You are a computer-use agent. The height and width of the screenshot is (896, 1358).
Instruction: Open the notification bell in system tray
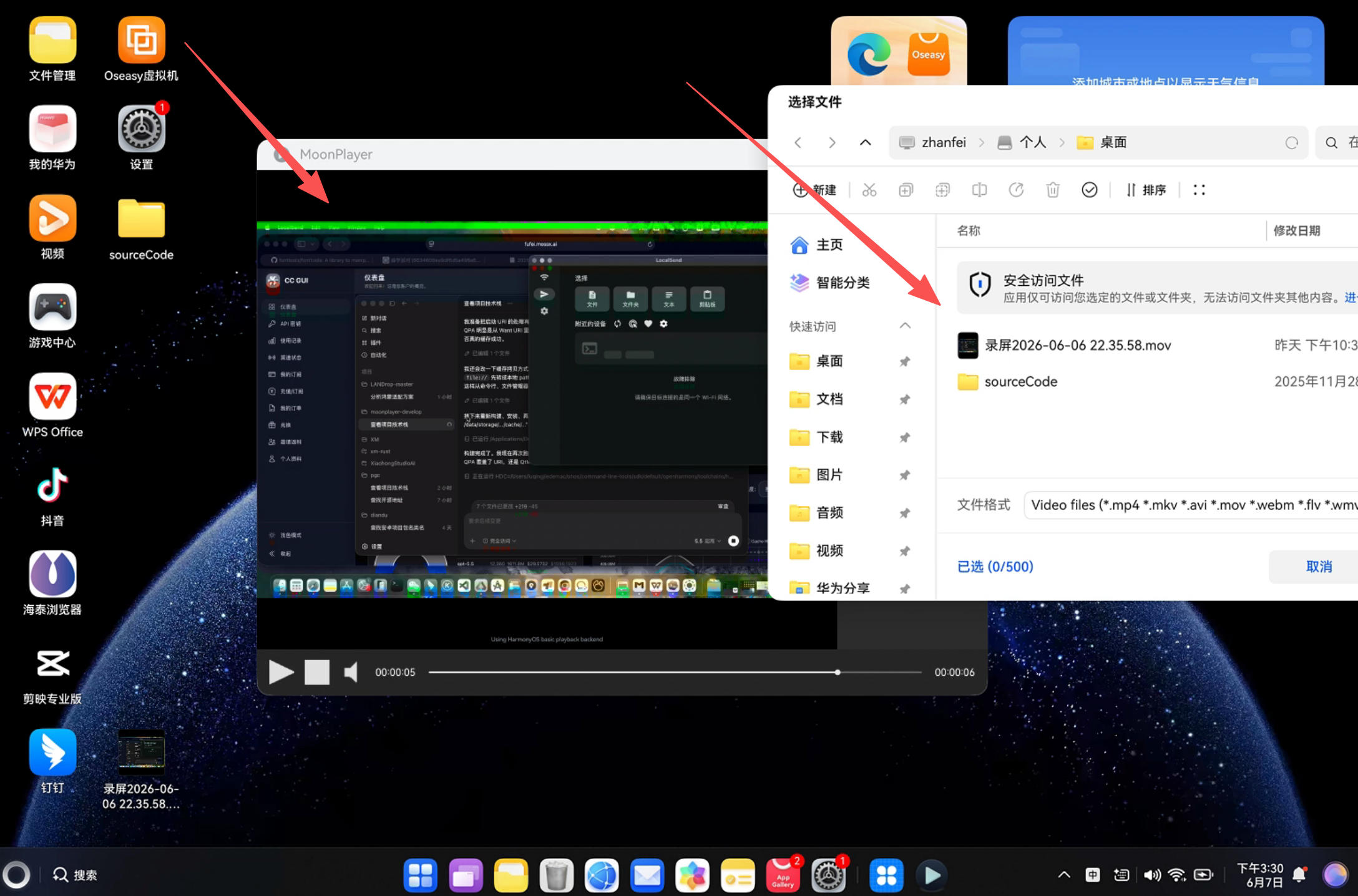pyautogui.click(x=1299, y=875)
